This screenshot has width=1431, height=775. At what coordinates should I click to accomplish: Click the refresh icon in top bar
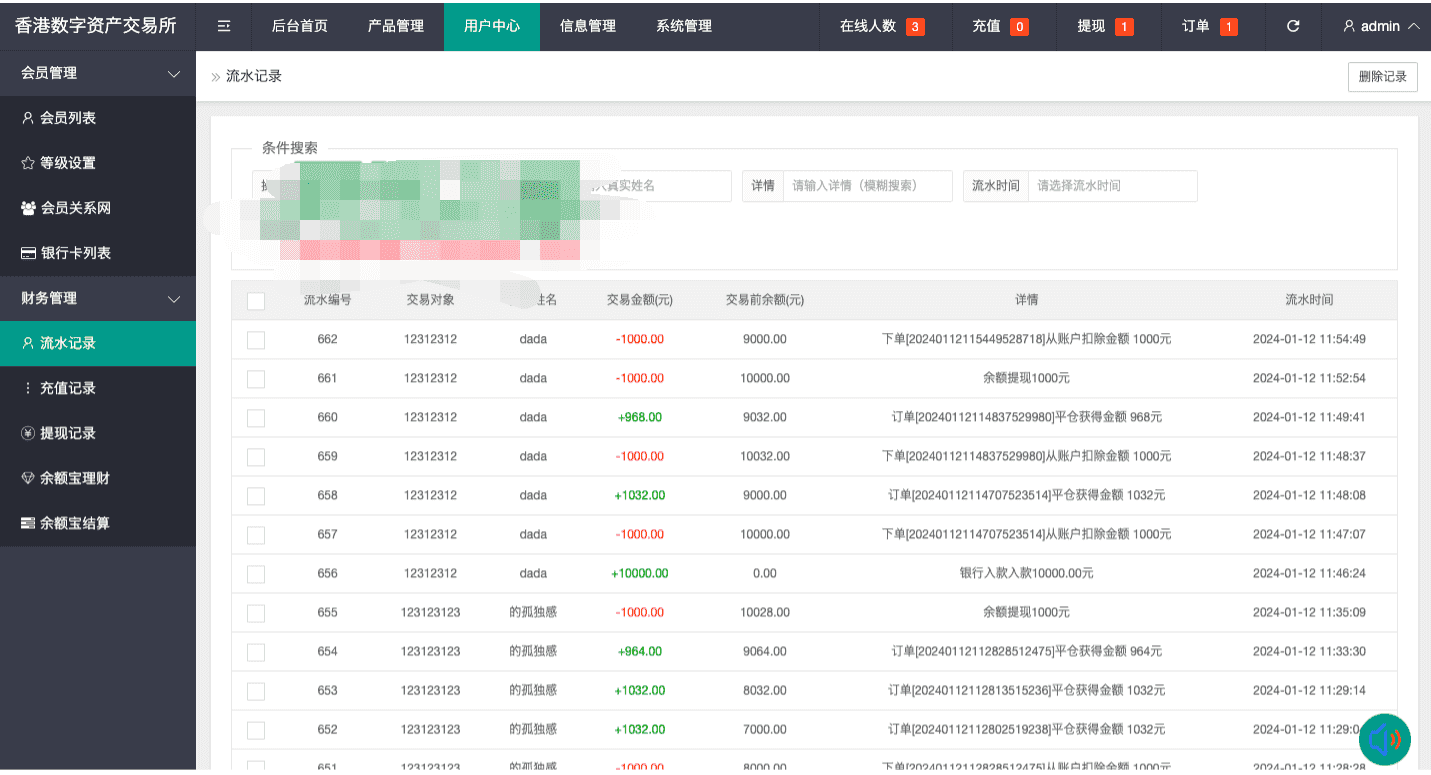1293,26
